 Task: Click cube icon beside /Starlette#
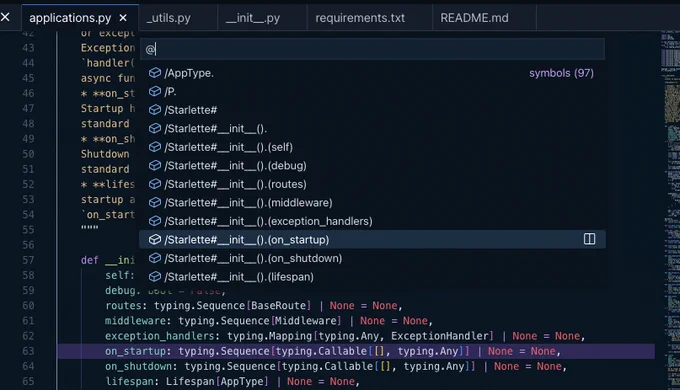(155, 110)
